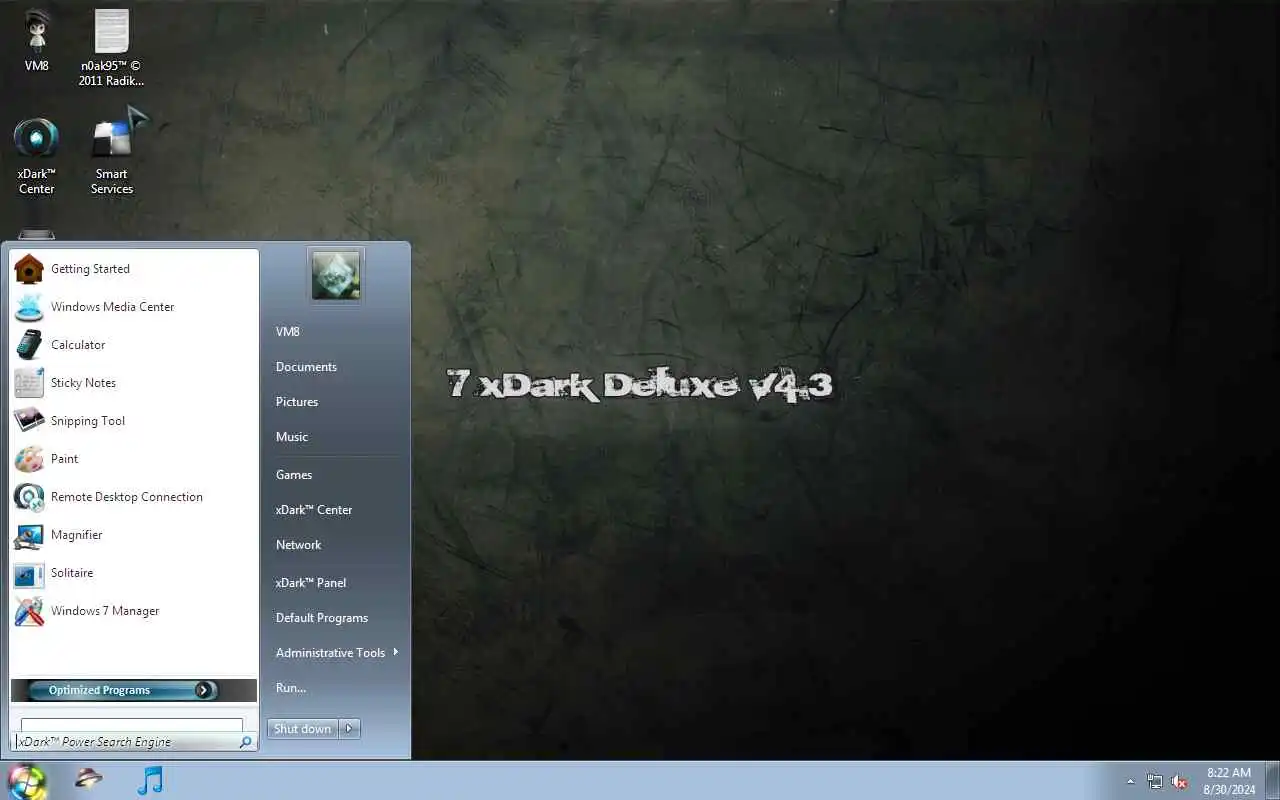Show hidden tray icons arrow
The height and width of the screenshot is (800, 1280).
[x=1131, y=781]
